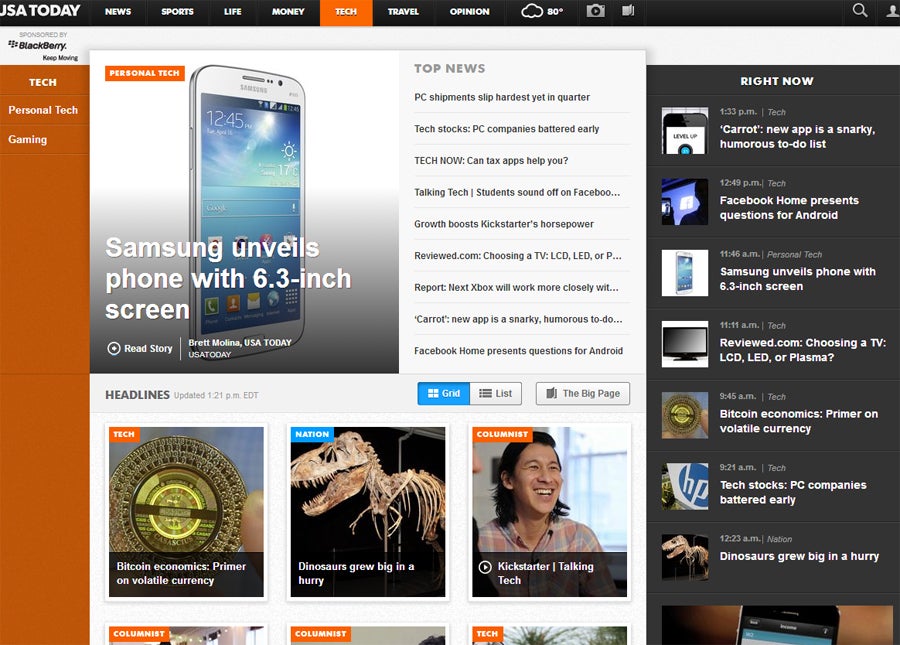
Task: Go to the News section
Action: 118,11
